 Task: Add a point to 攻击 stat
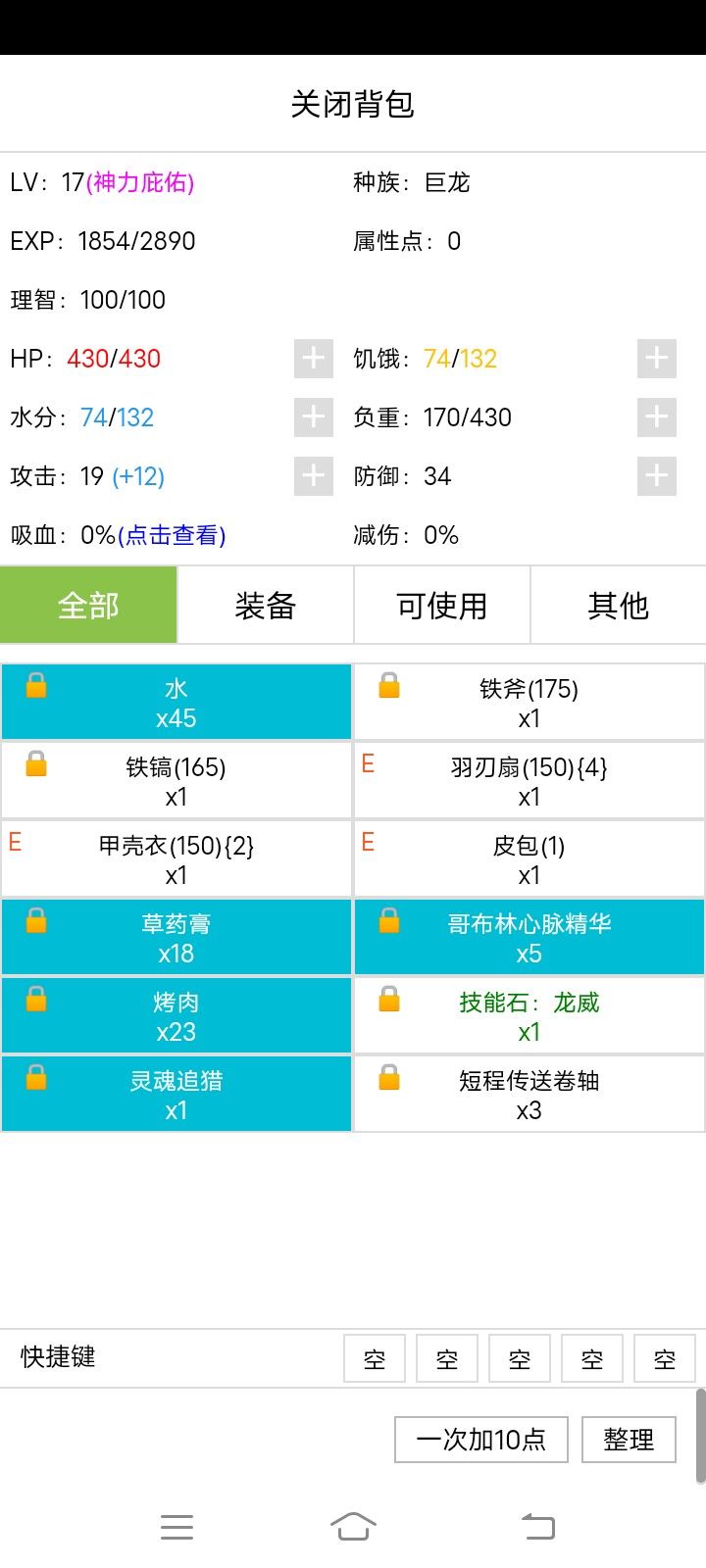pos(313,476)
